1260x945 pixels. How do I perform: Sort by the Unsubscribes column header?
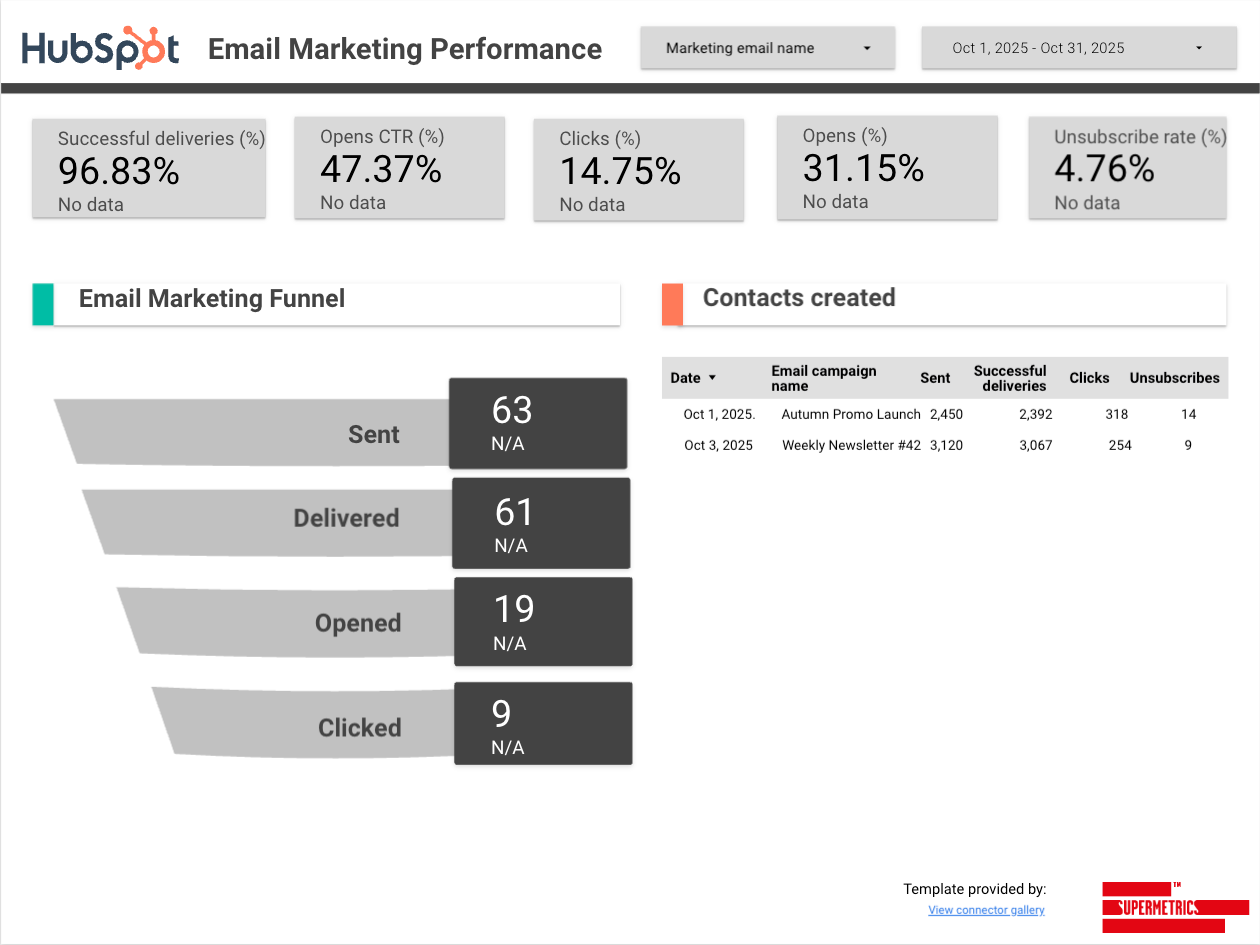pos(1174,378)
